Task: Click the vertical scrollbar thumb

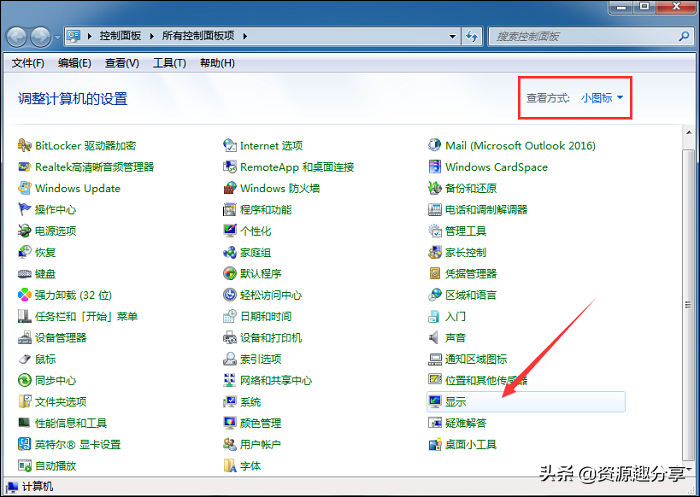Action: [690, 305]
